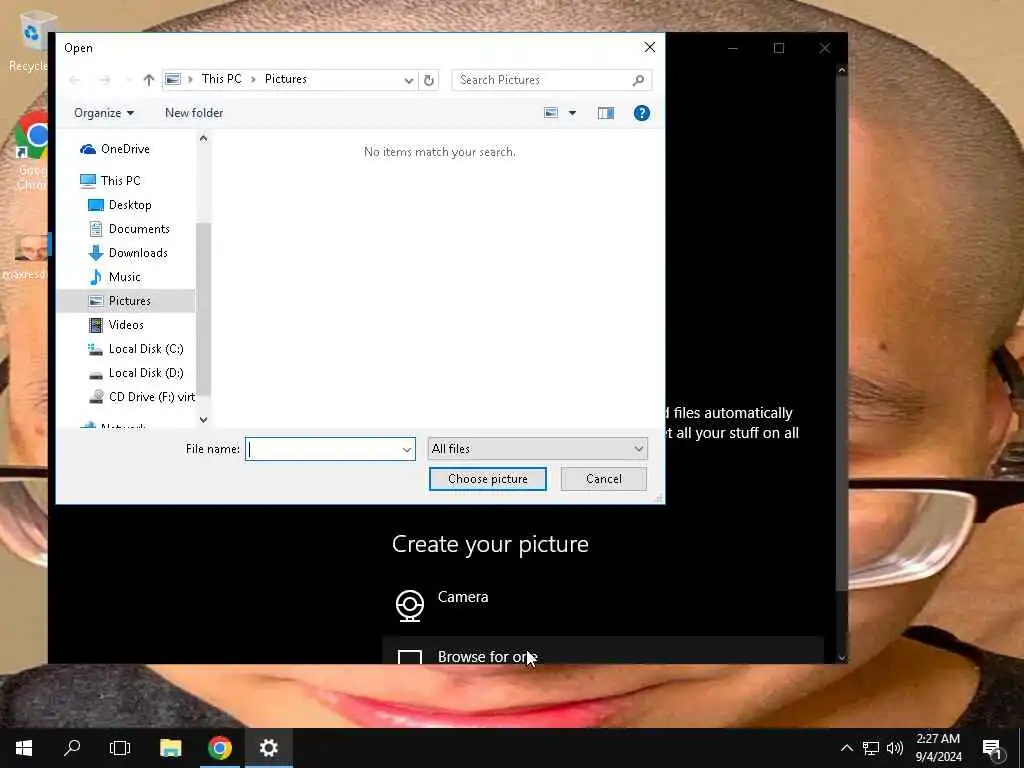Click the network tray icon
1024x768 pixels.
coord(871,748)
